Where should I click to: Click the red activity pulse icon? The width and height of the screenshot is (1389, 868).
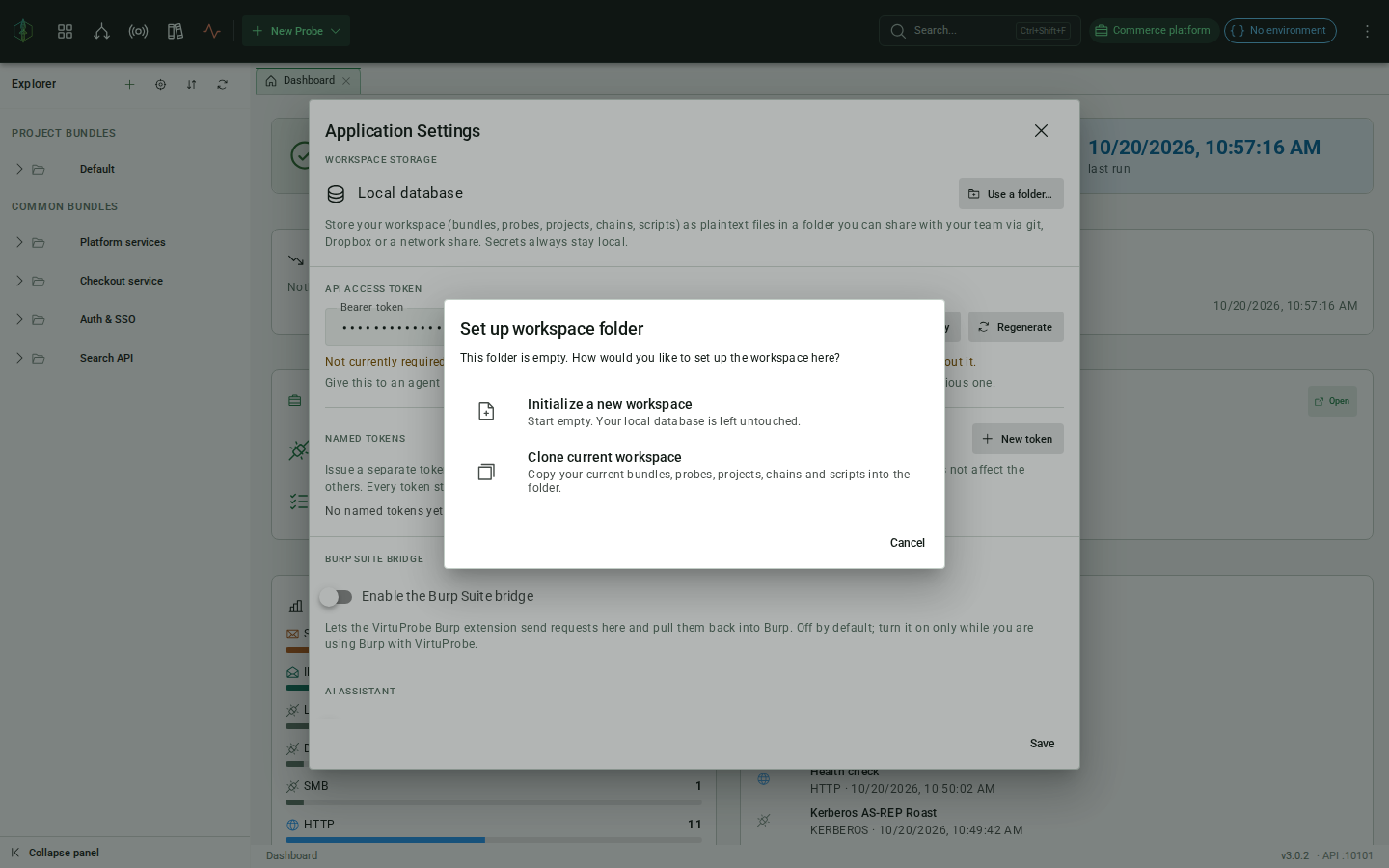pyautogui.click(x=211, y=31)
